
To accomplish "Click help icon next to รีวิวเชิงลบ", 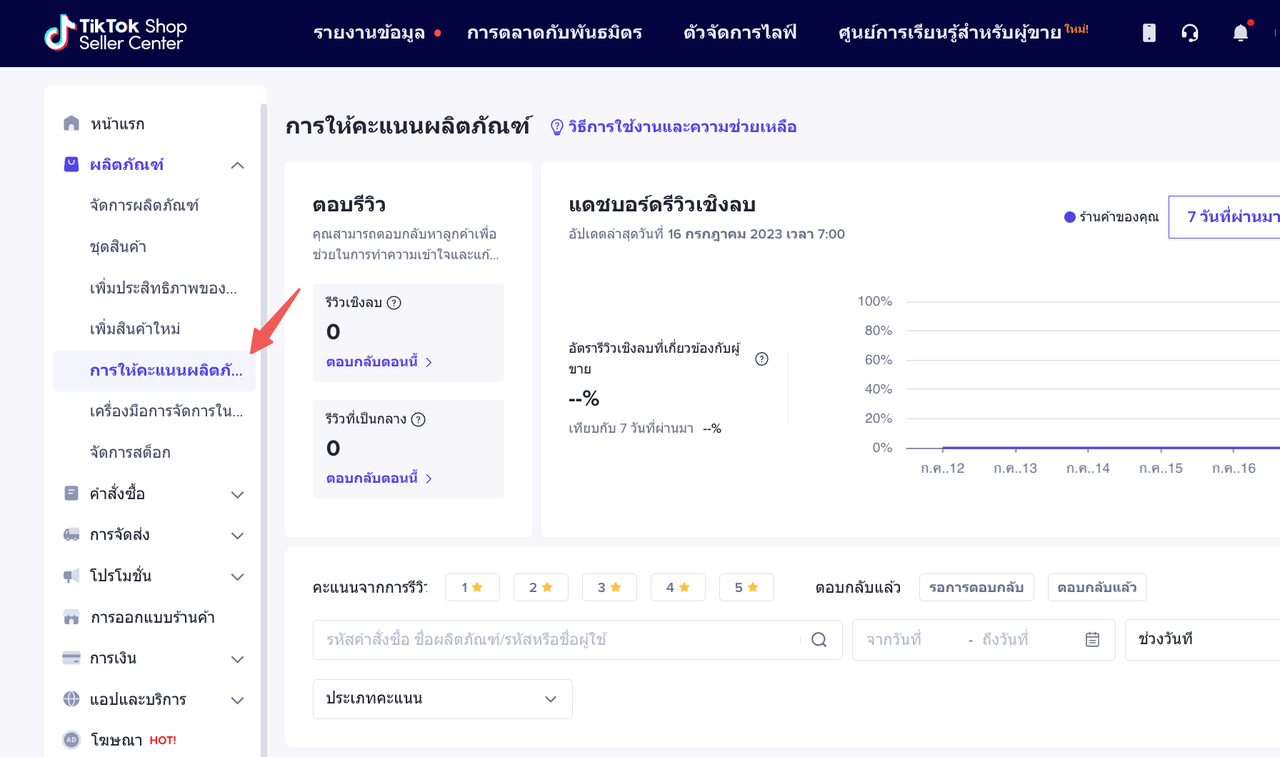I will 394,303.
